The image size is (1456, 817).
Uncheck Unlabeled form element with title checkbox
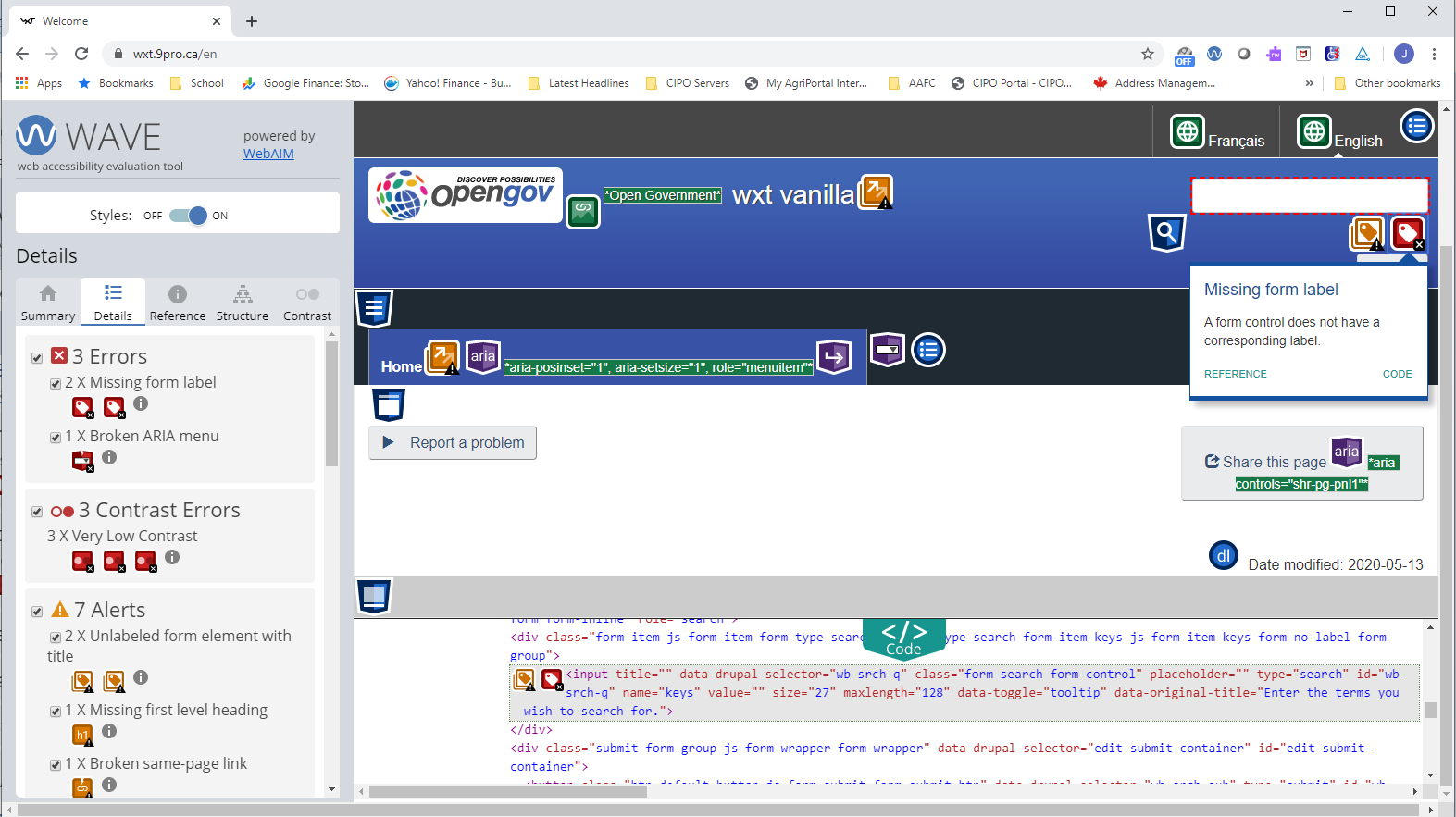point(56,638)
